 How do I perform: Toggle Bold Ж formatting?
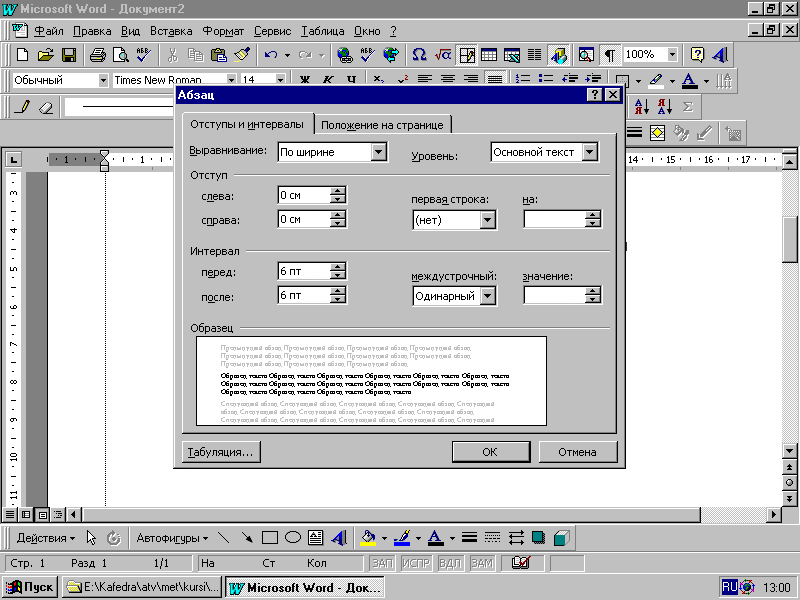[x=305, y=80]
